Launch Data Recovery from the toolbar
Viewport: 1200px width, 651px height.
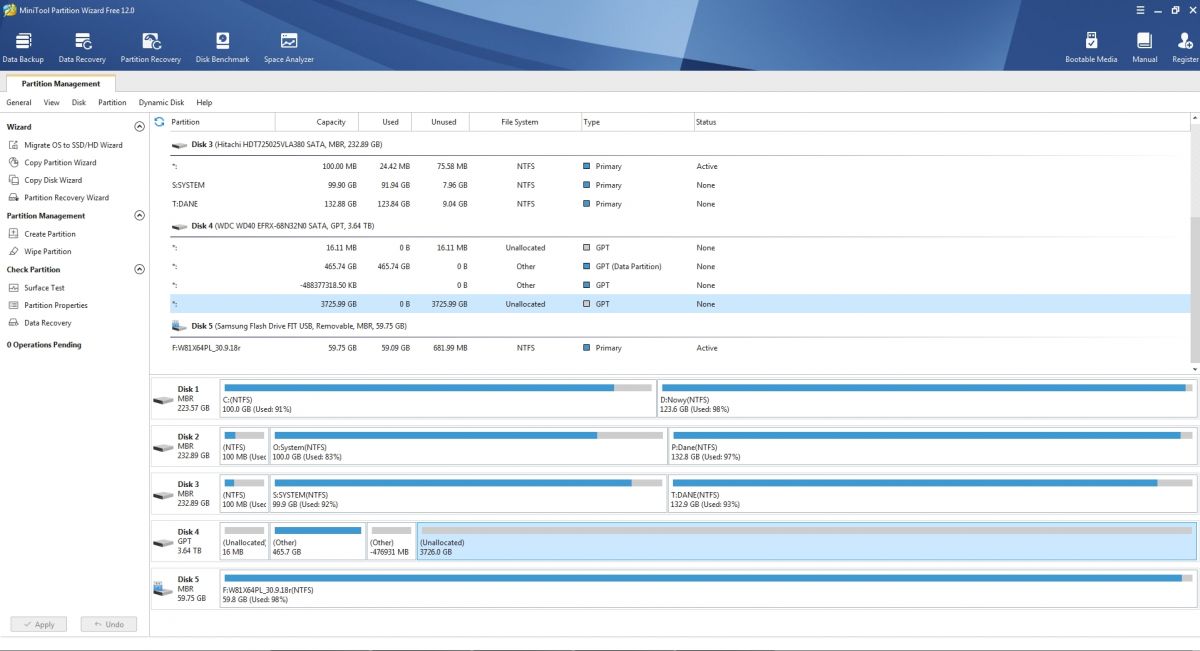tap(82, 47)
